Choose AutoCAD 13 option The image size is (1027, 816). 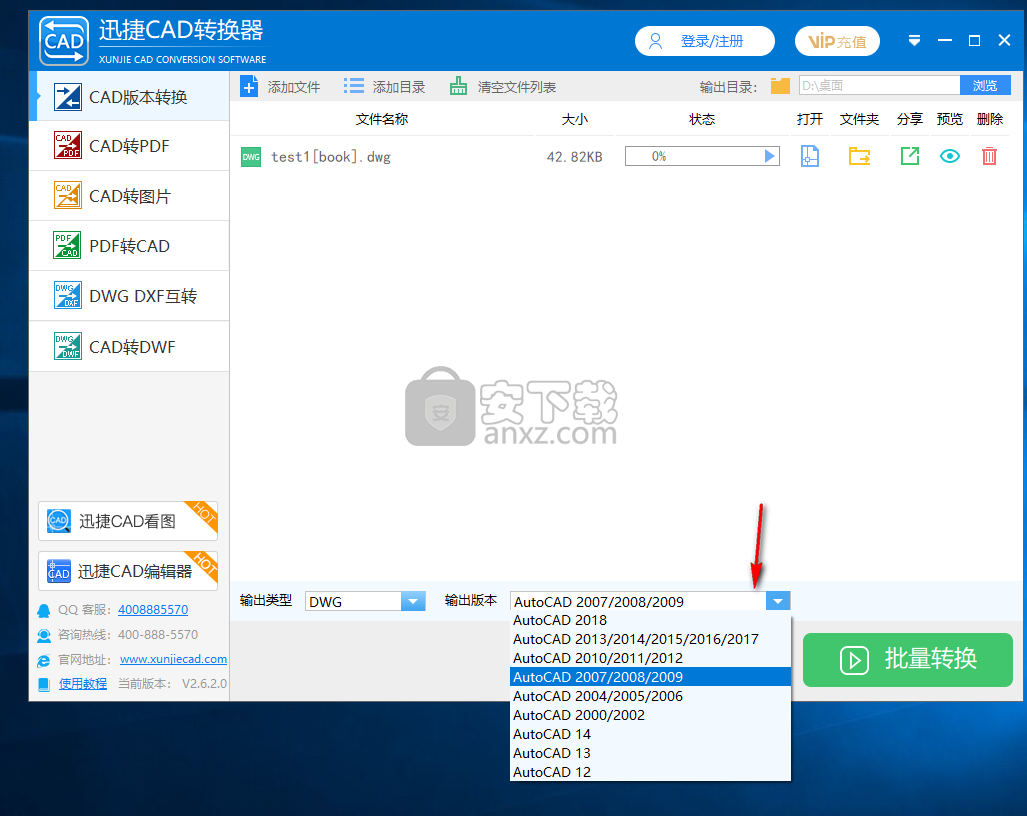click(650, 753)
